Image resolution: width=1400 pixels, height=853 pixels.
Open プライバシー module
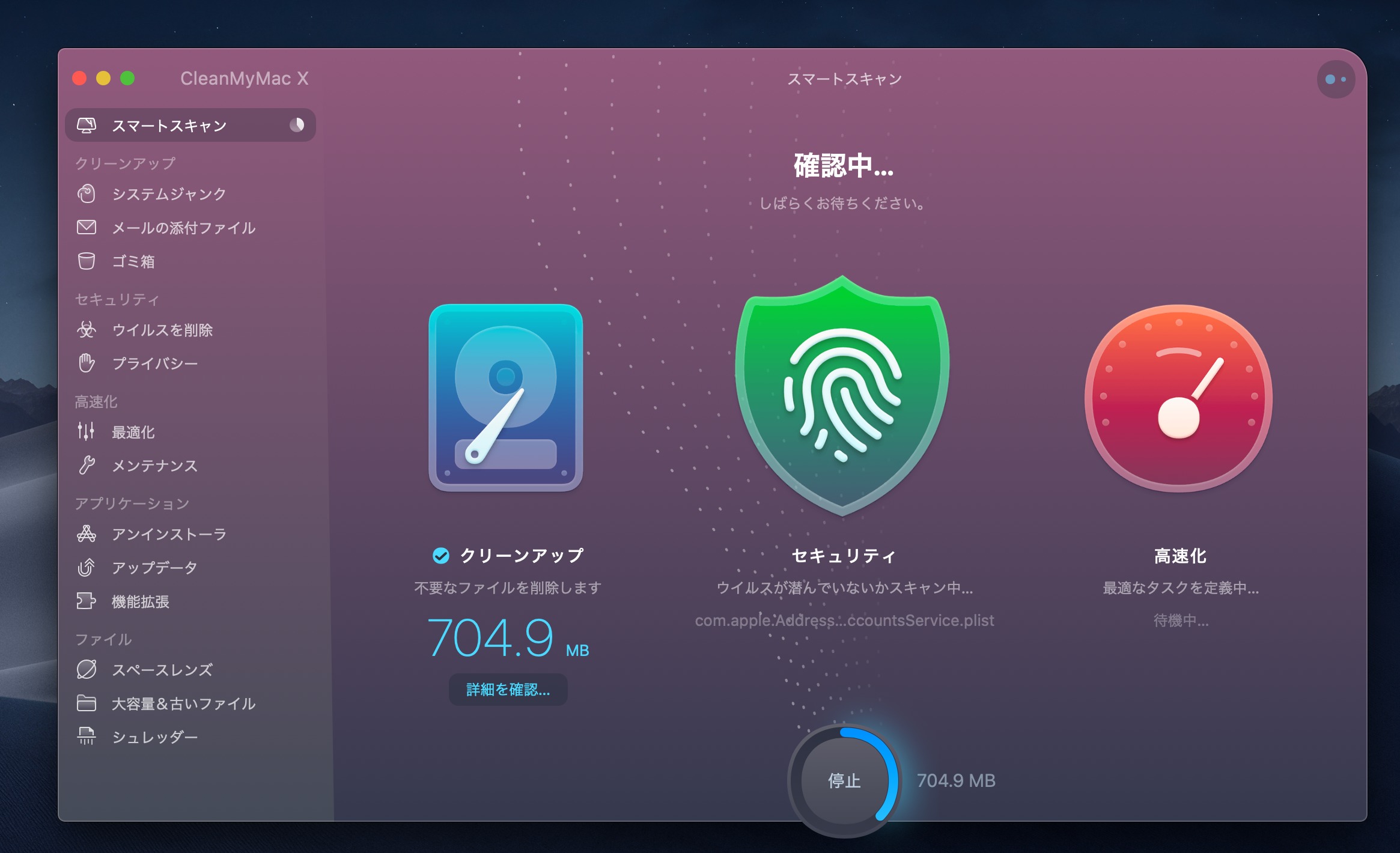(x=190, y=363)
